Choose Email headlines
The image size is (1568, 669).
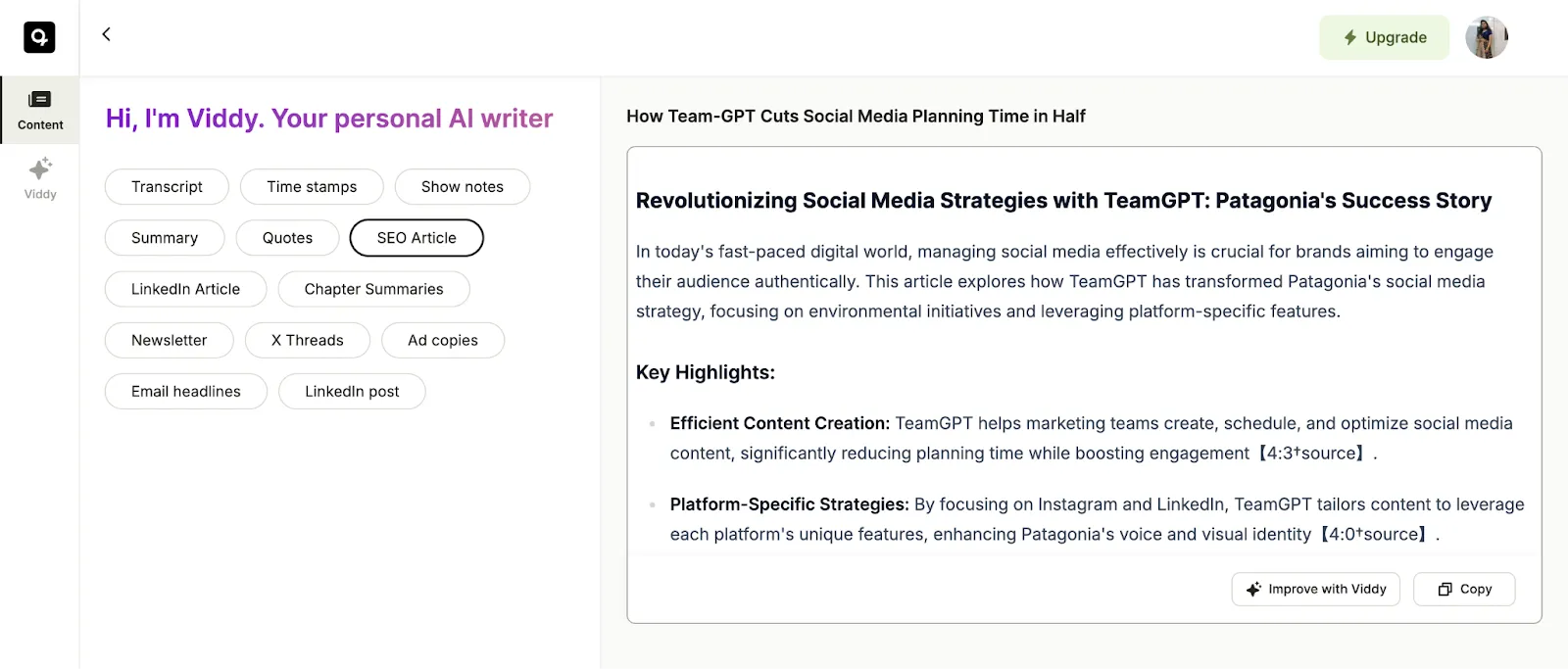point(185,391)
